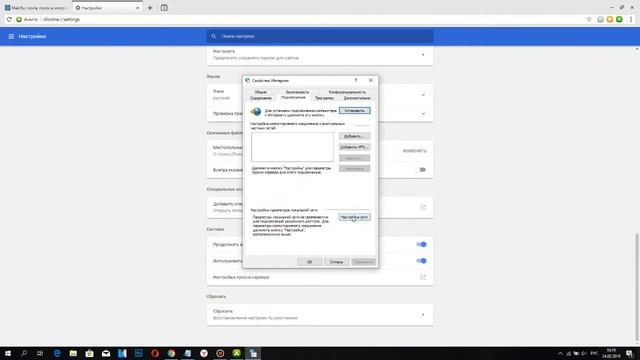The height and width of the screenshot is (360, 640).
Task: Select the 'Подключения' tab
Action: pyautogui.click(x=293, y=98)
